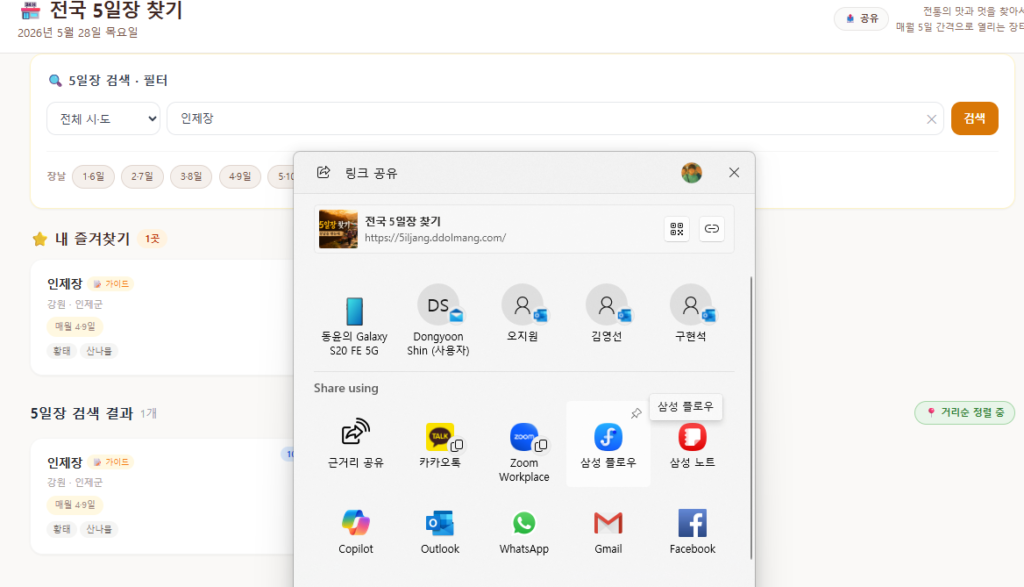The width and height of the screenshot is (1024, 587).
Task: Open 인제장 in 5일장 검색 결과
Action: coord(65,462)
